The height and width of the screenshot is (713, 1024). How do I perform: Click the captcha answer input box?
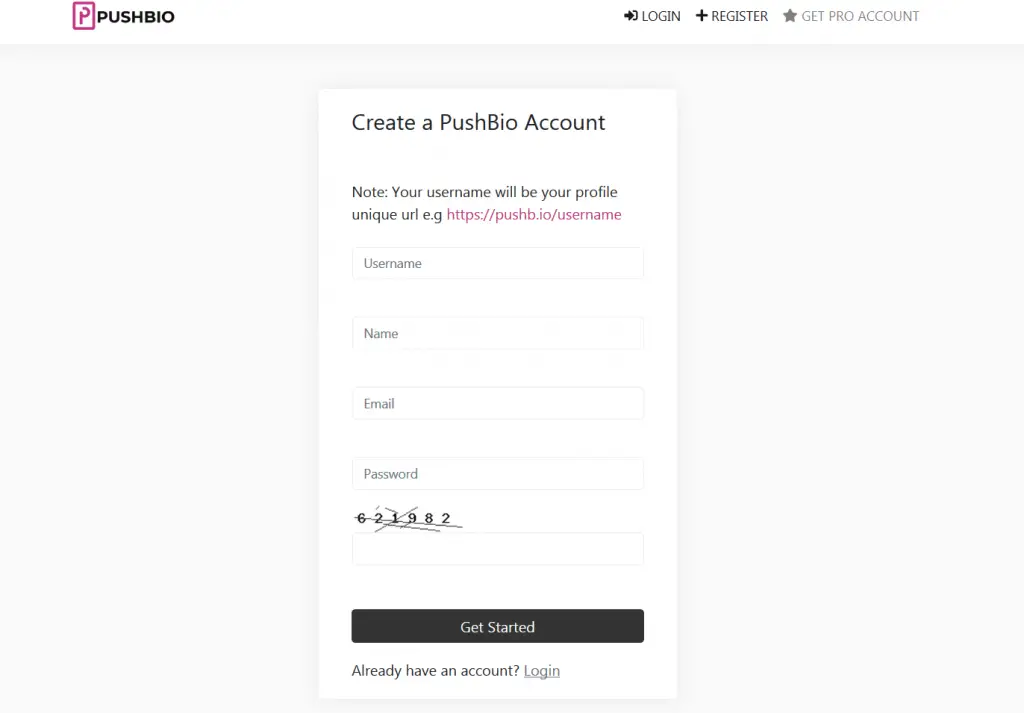pos(497,548)
